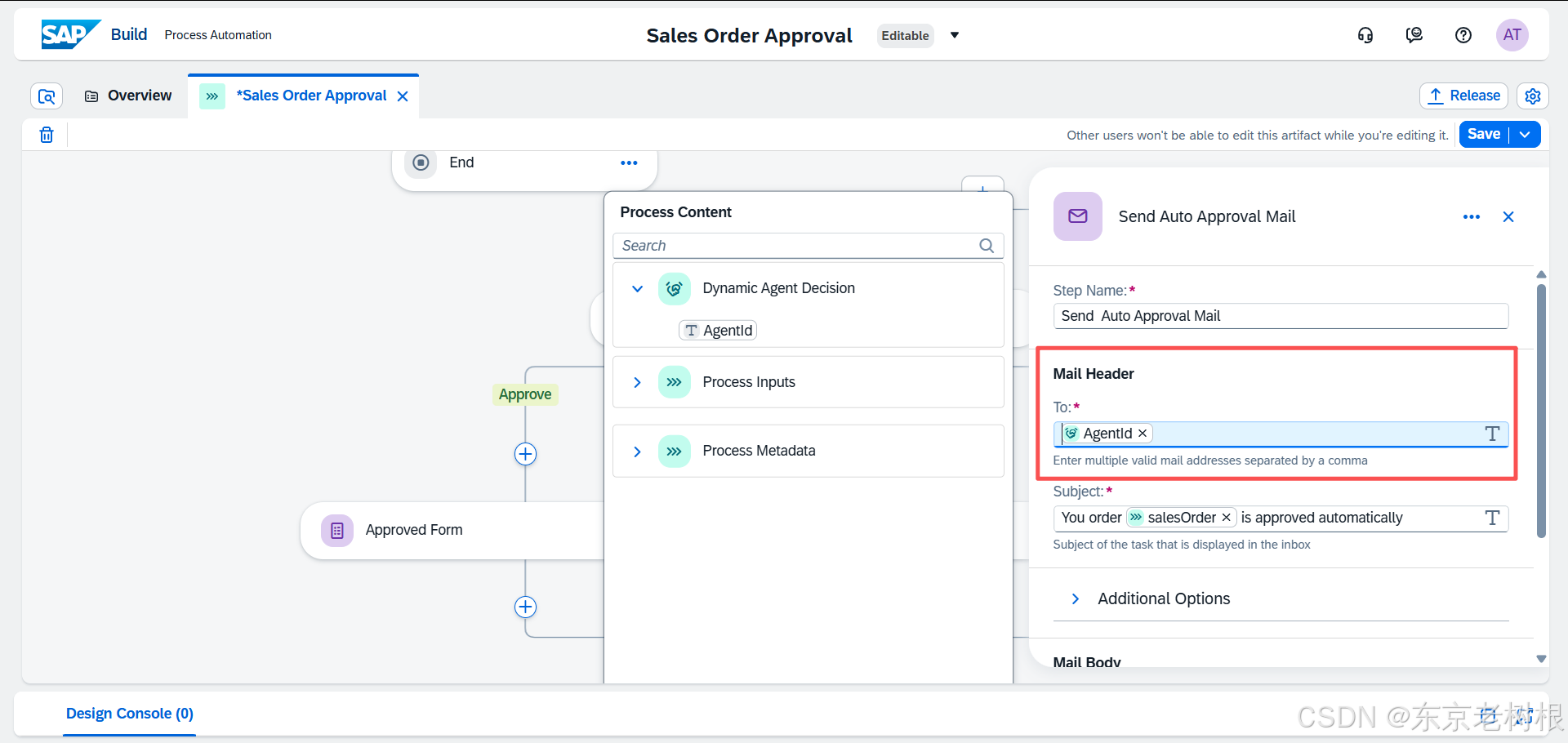Click the properties panel vertical scrollbar
The height and width of the screenshot is (743, 1568).
pos(1541,411)
